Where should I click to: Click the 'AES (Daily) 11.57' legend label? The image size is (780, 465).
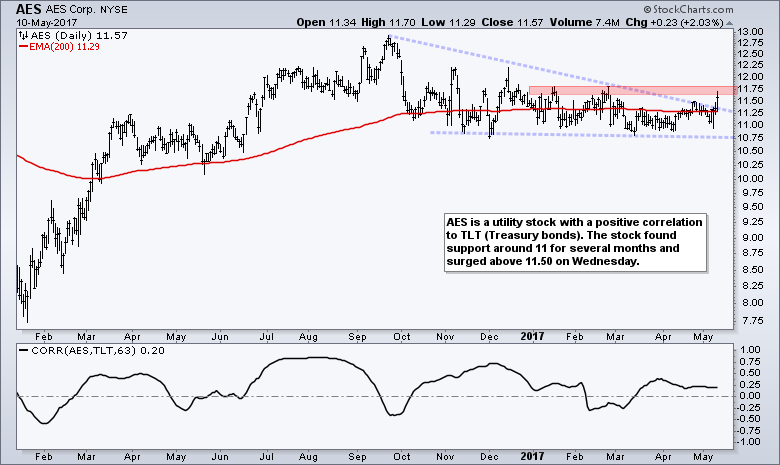(79, 35)
